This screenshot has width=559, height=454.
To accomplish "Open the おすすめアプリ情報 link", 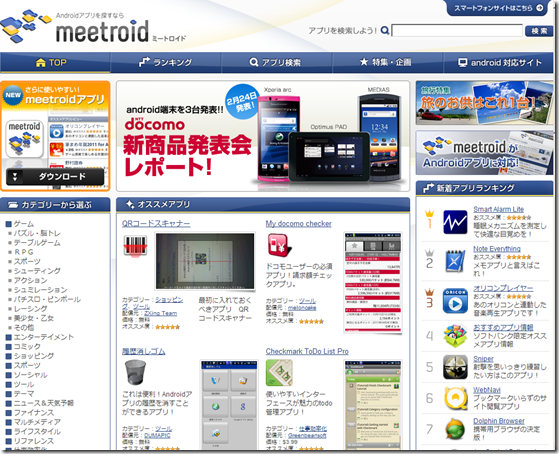I will [x=503, y=327].
